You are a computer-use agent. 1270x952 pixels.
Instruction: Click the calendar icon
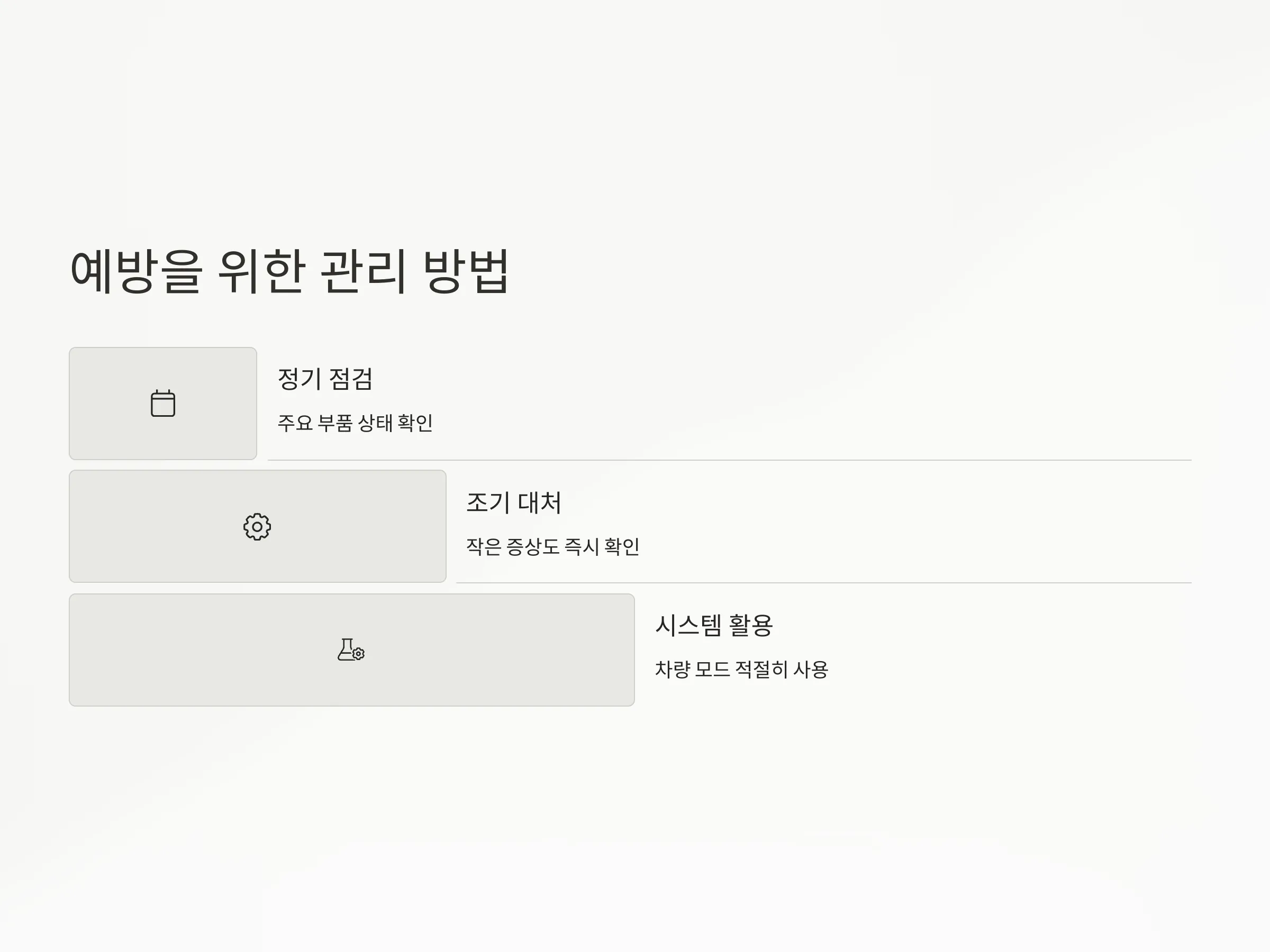163,404
